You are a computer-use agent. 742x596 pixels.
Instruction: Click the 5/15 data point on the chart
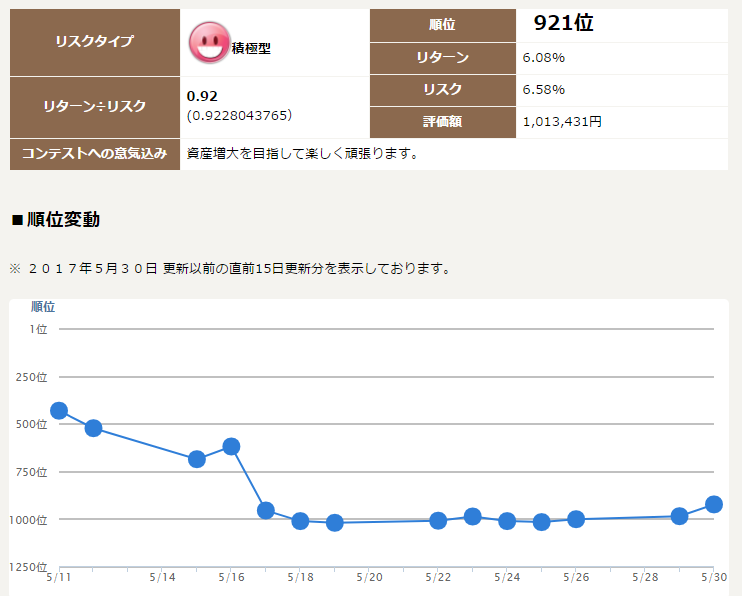coord(197,459)
